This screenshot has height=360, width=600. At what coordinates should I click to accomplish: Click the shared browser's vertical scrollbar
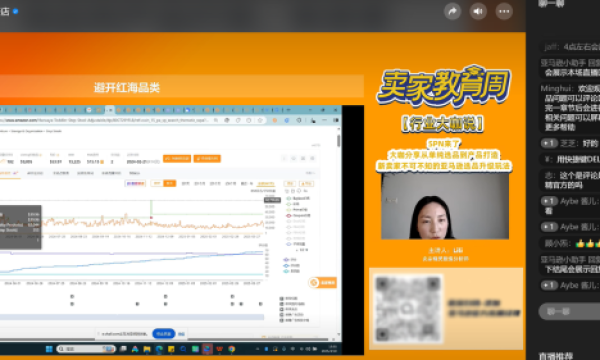click(x=339, y=141)
